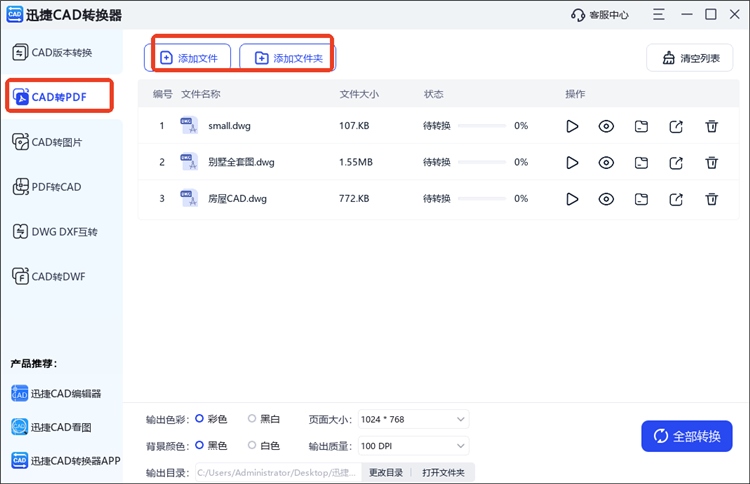
Task: Share 房屋CAD.dwg with the export icon
Action: click(x=676, y=199)
